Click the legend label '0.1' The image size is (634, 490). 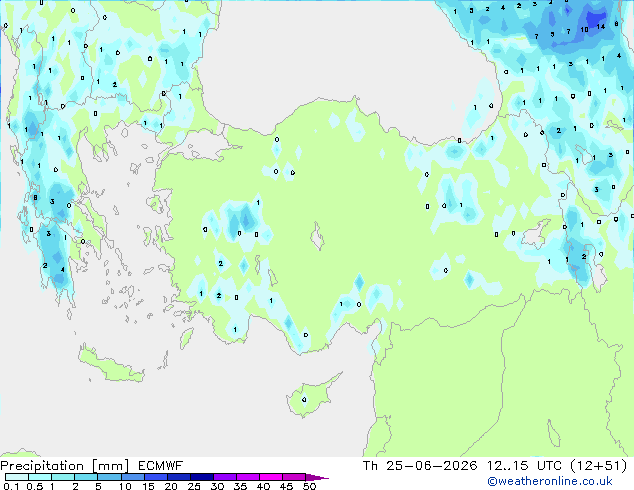pyautogui.click(x=11, y=486)
